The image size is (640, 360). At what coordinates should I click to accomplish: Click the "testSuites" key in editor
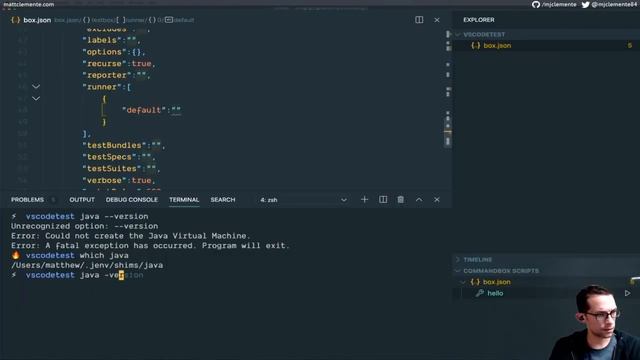pos(112,169)
